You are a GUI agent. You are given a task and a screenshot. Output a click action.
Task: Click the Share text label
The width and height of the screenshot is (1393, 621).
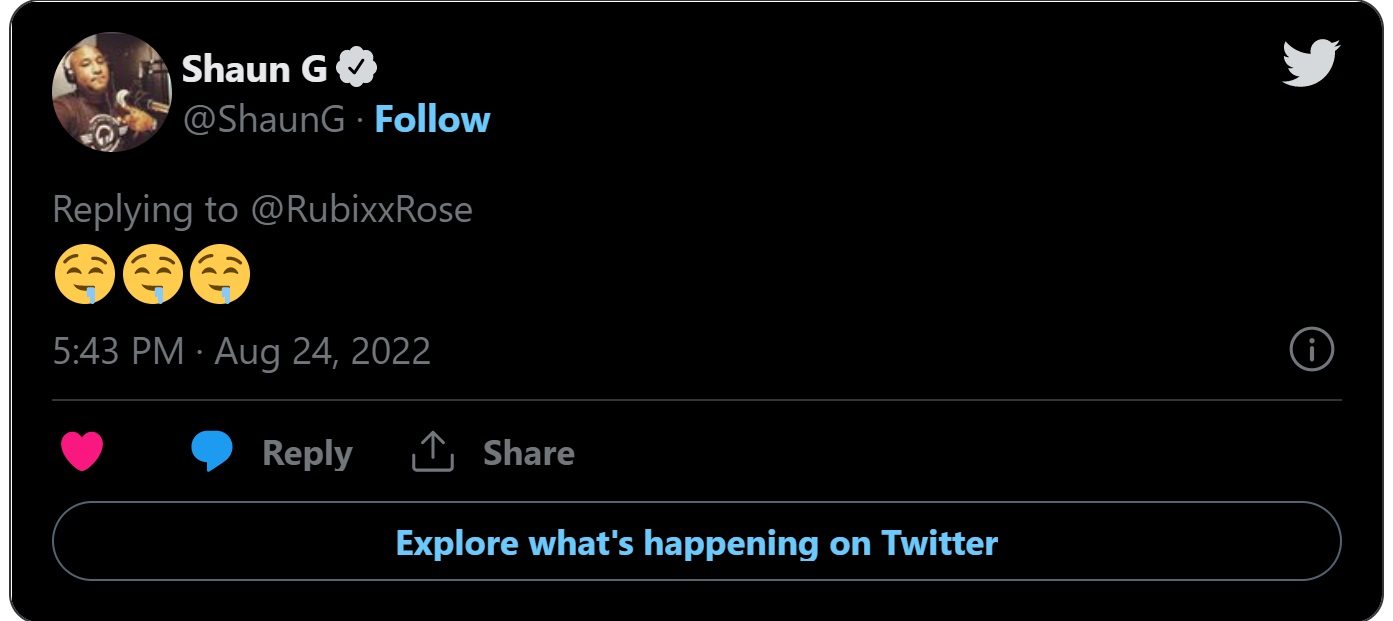(x=528, y=454)
